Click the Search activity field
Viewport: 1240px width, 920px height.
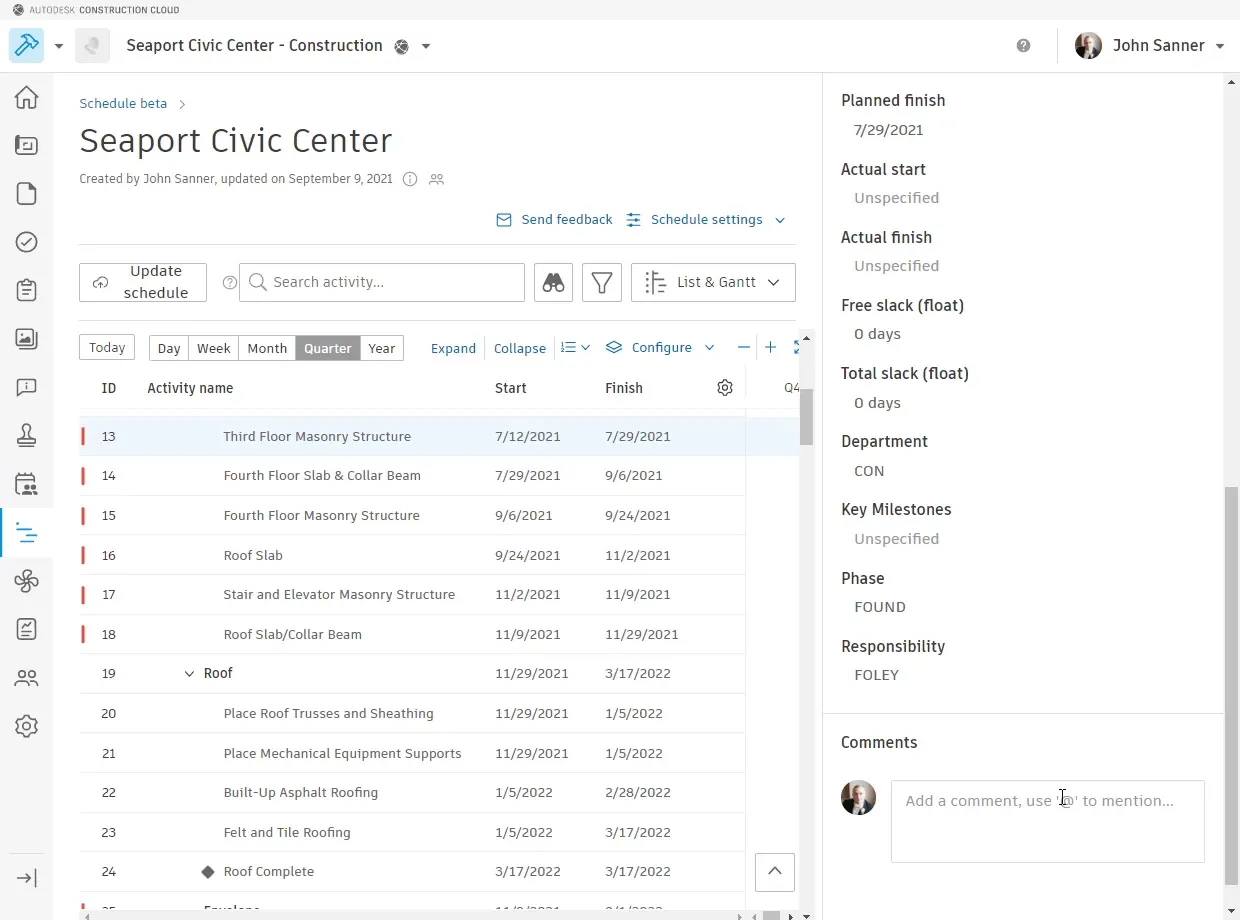point(382,283)
